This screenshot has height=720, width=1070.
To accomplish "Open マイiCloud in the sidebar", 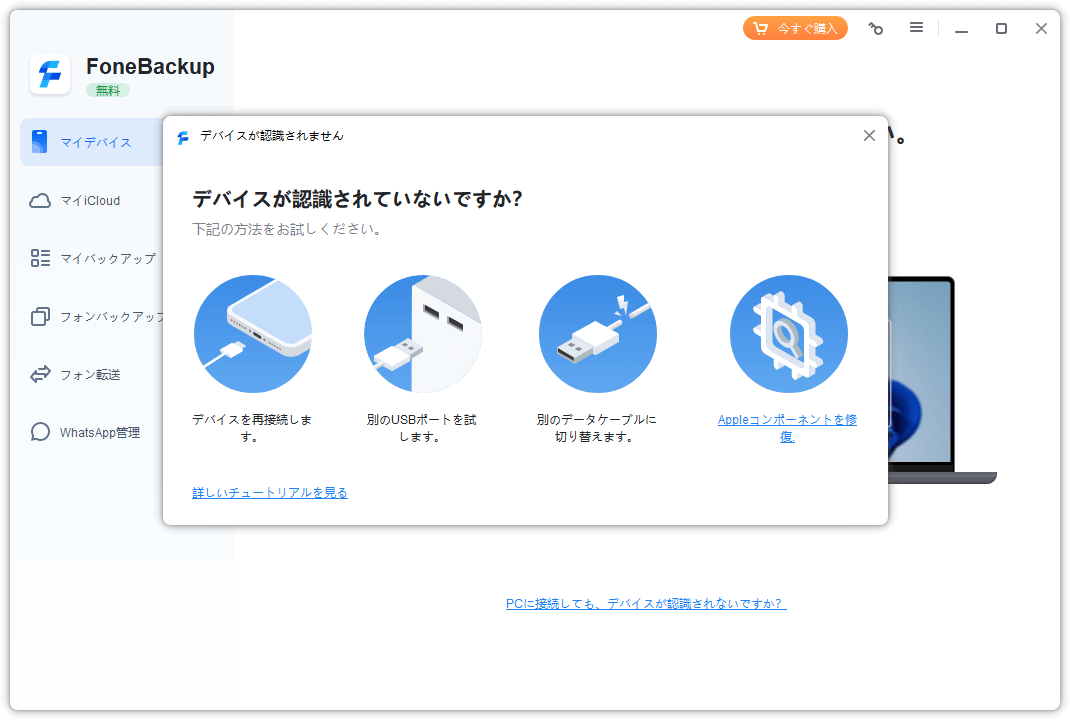I will pos(90,201).
